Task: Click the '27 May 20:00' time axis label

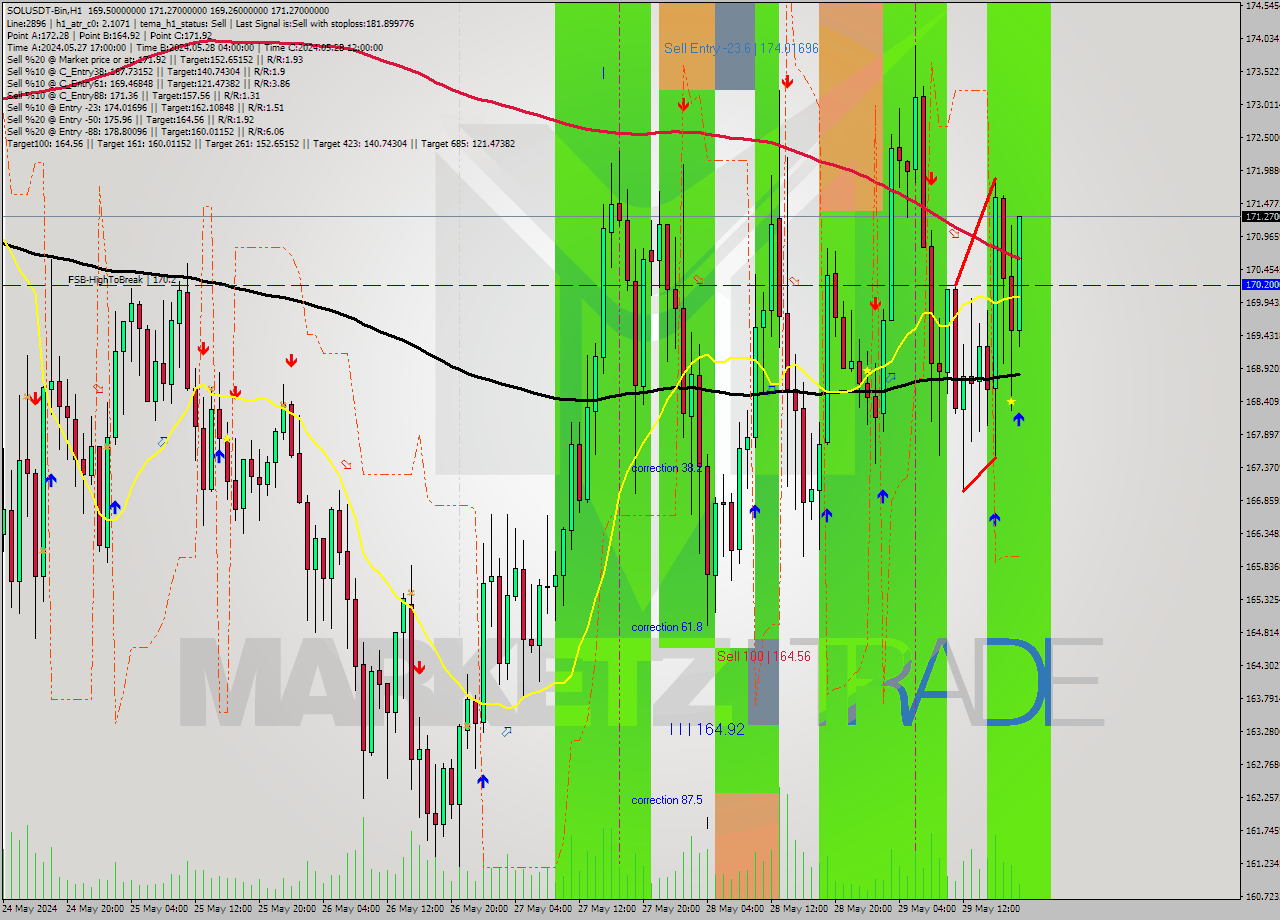Action: point(670,910)
